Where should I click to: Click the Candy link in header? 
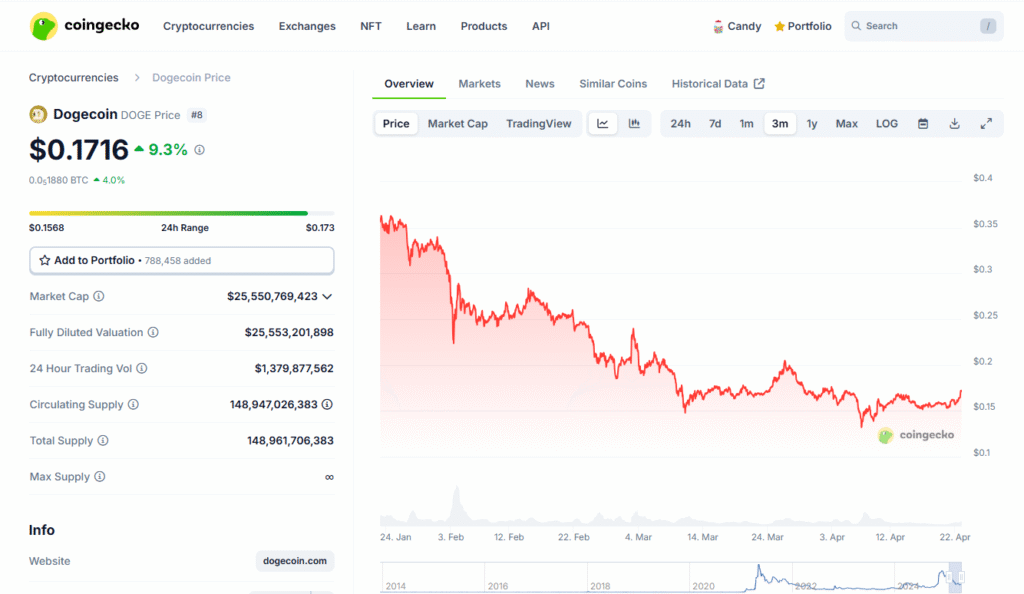coord(737,27)
